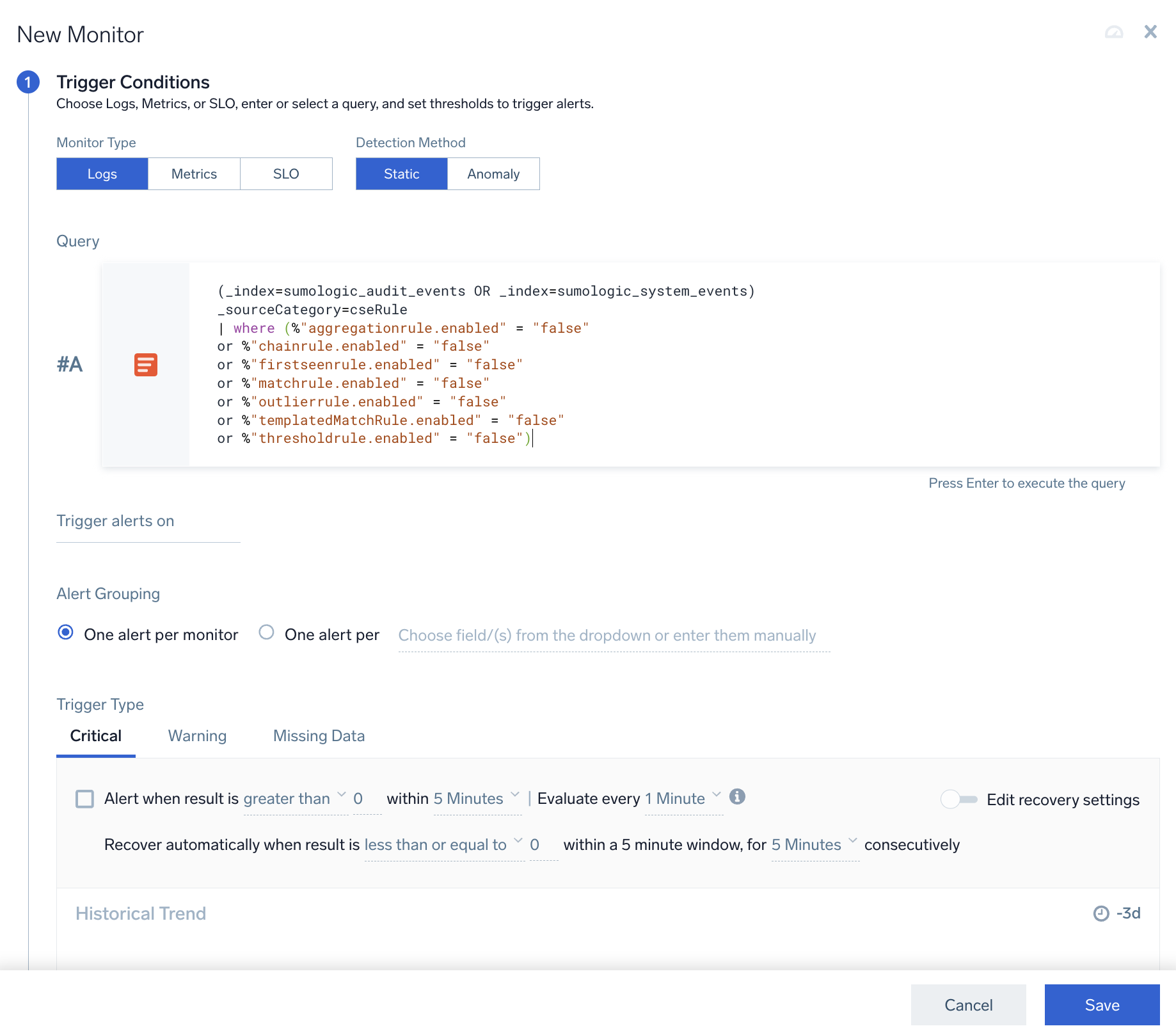The image size is (1176, 1033).
Task: Click the gauge icon in the header
Action: tap(1114, 32)
